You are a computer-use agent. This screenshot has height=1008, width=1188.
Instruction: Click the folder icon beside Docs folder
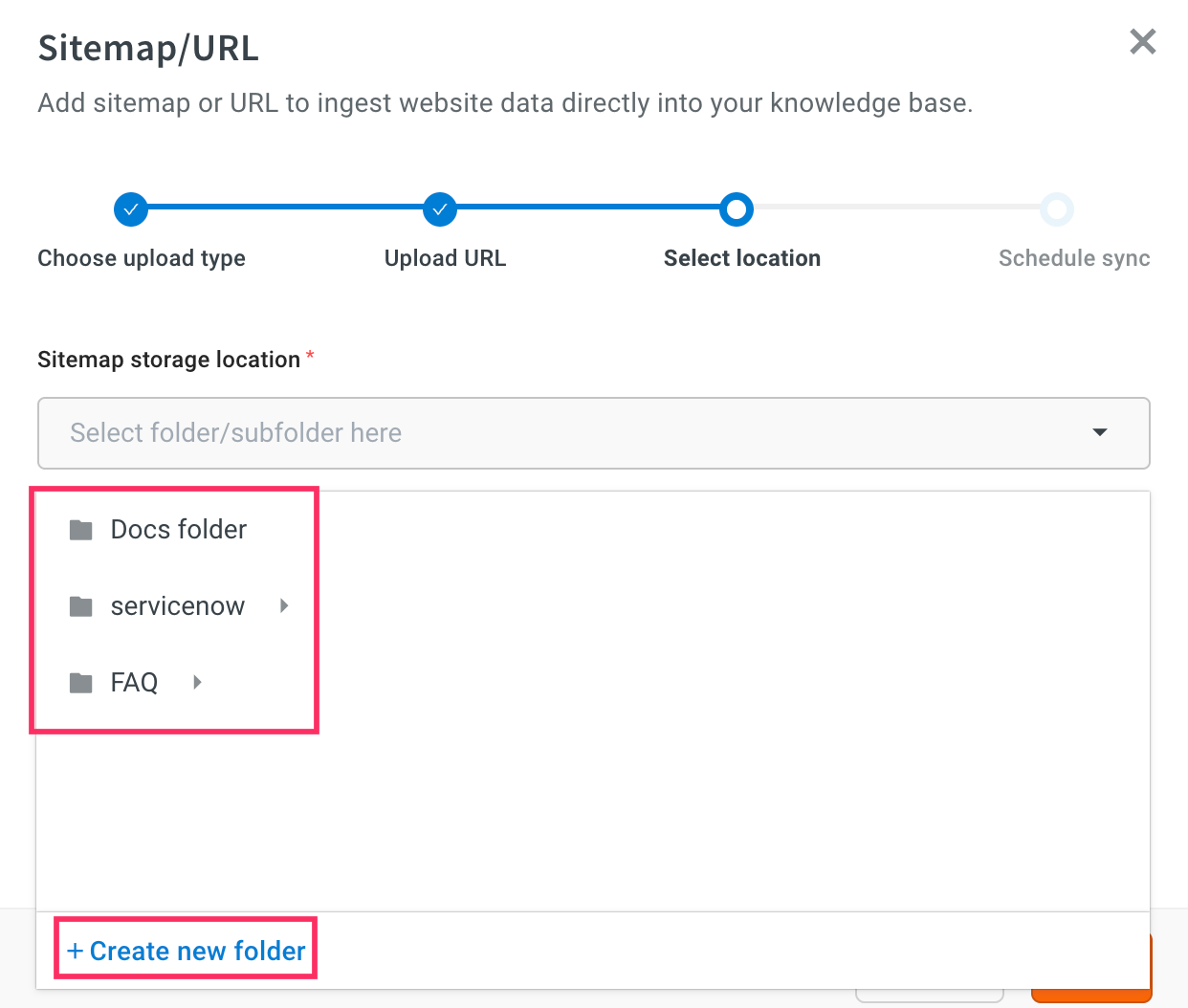(81, 530)
